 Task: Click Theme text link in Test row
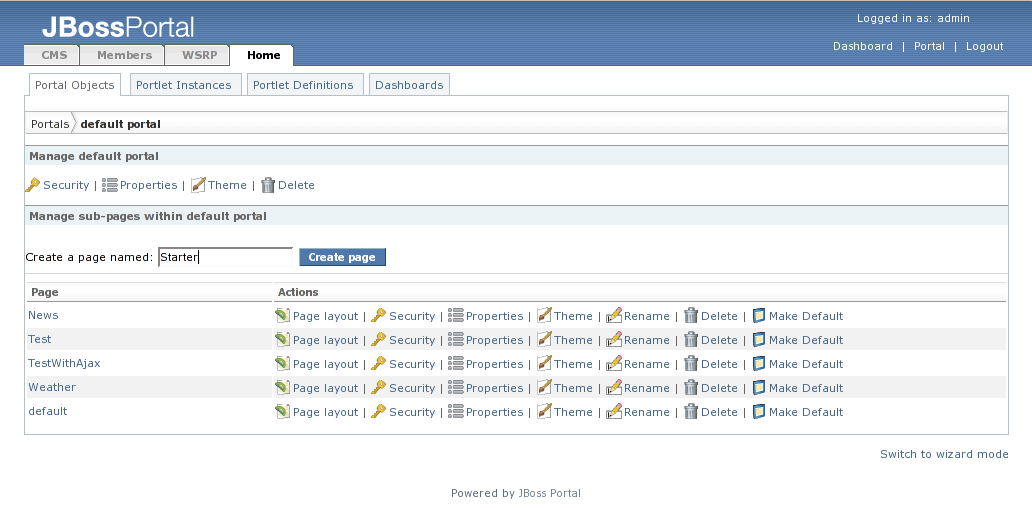click(x=573, y=340)
